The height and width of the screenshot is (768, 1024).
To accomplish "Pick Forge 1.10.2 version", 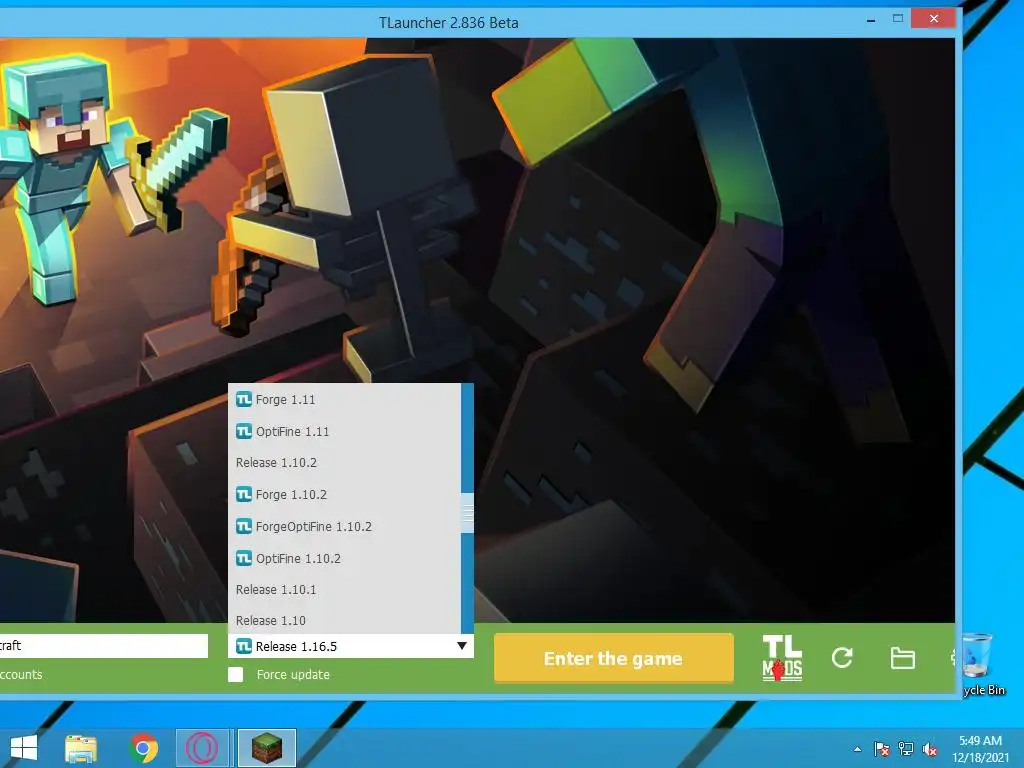I will [x=344, y=494].
